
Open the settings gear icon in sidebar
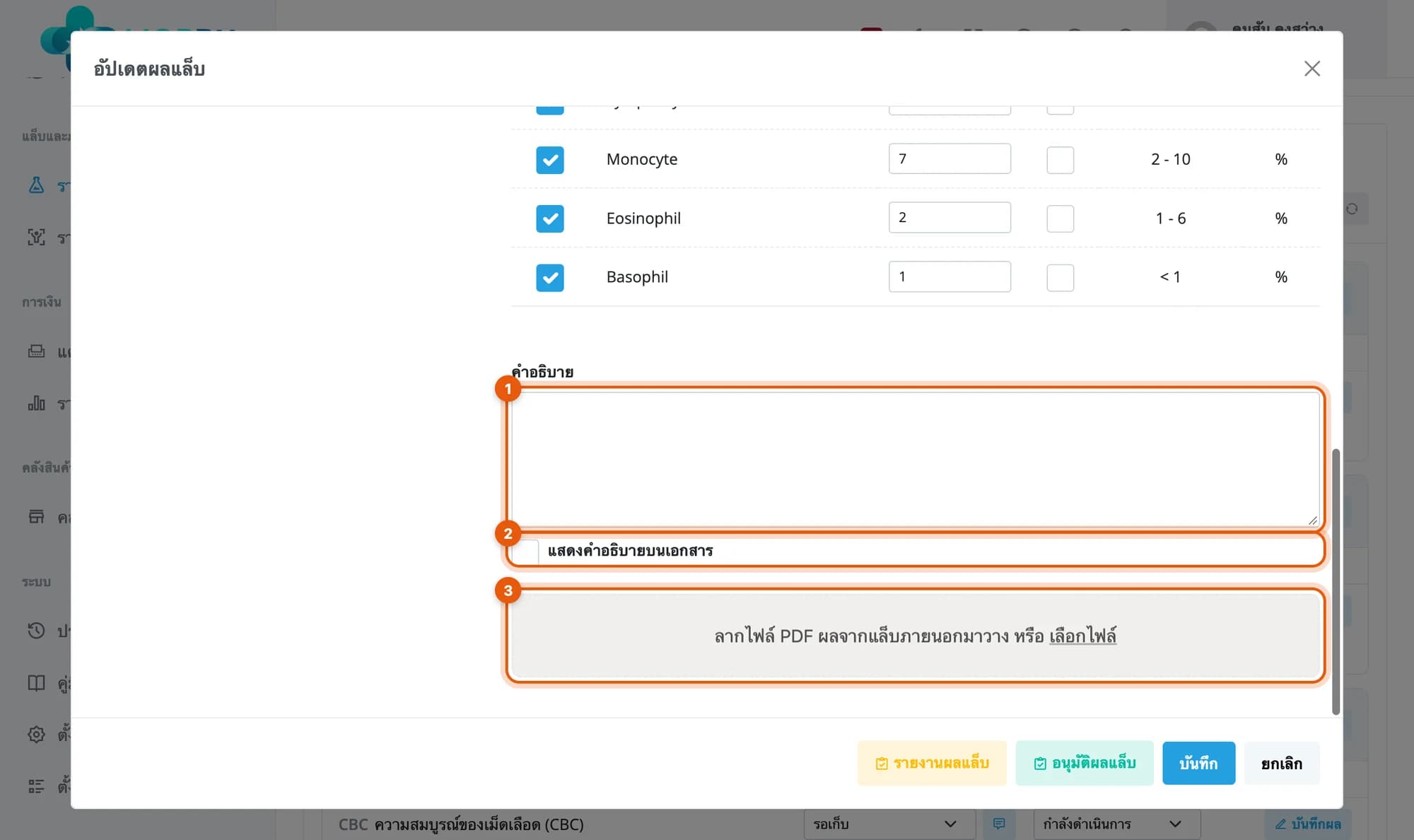[36, 735]
